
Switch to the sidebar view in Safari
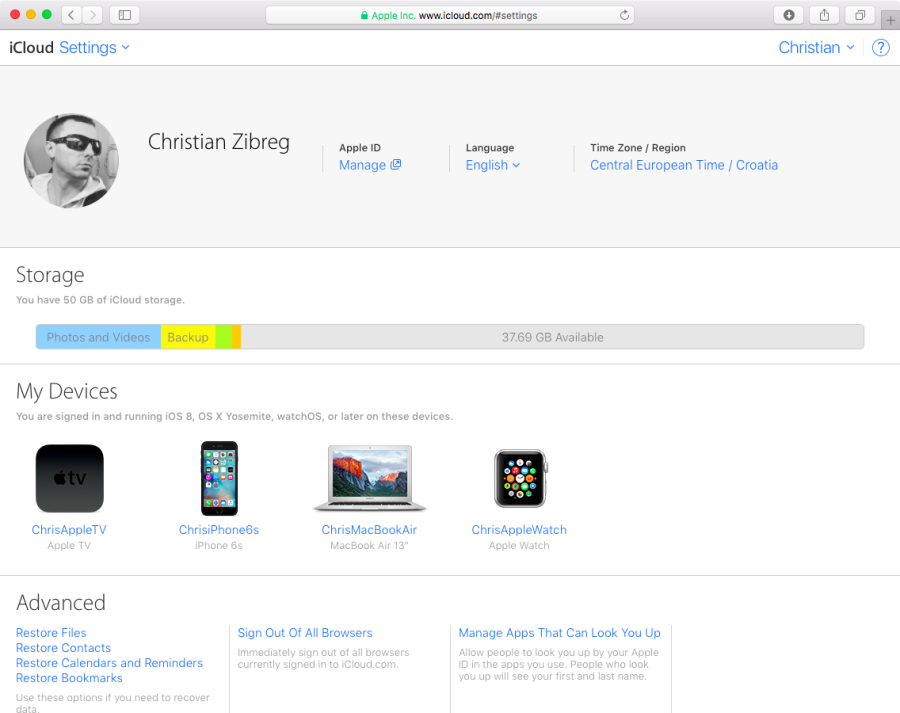(123, 14)
